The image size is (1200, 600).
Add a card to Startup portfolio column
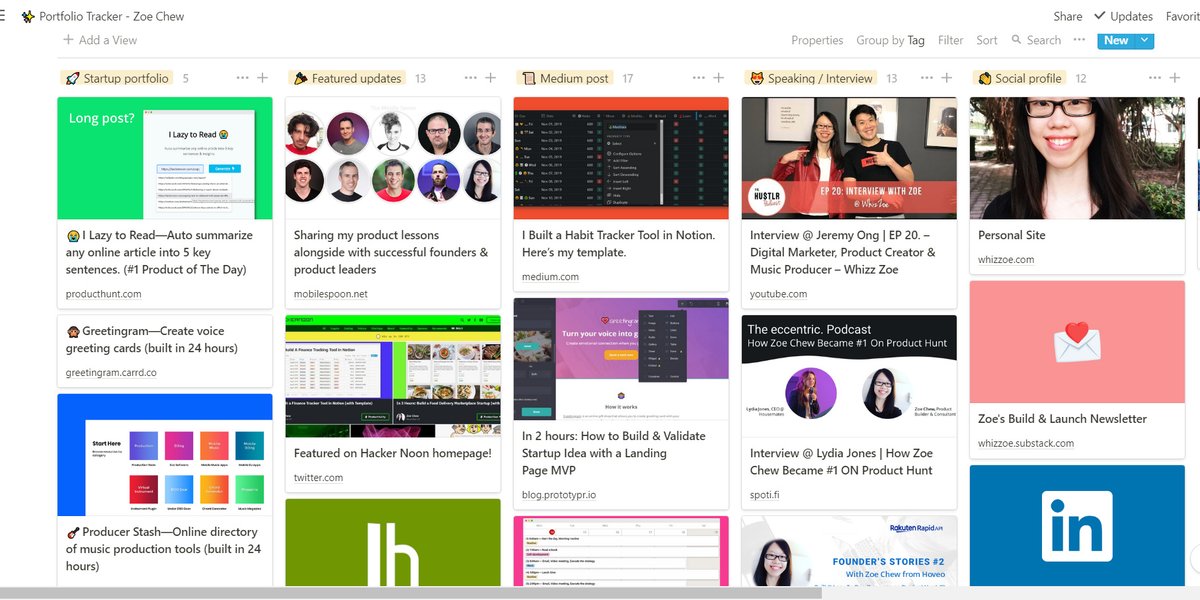[x=262, y=78]
